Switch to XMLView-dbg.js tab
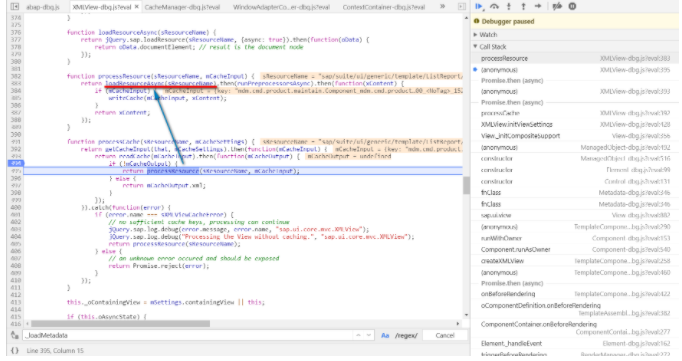 click(101, 7)
